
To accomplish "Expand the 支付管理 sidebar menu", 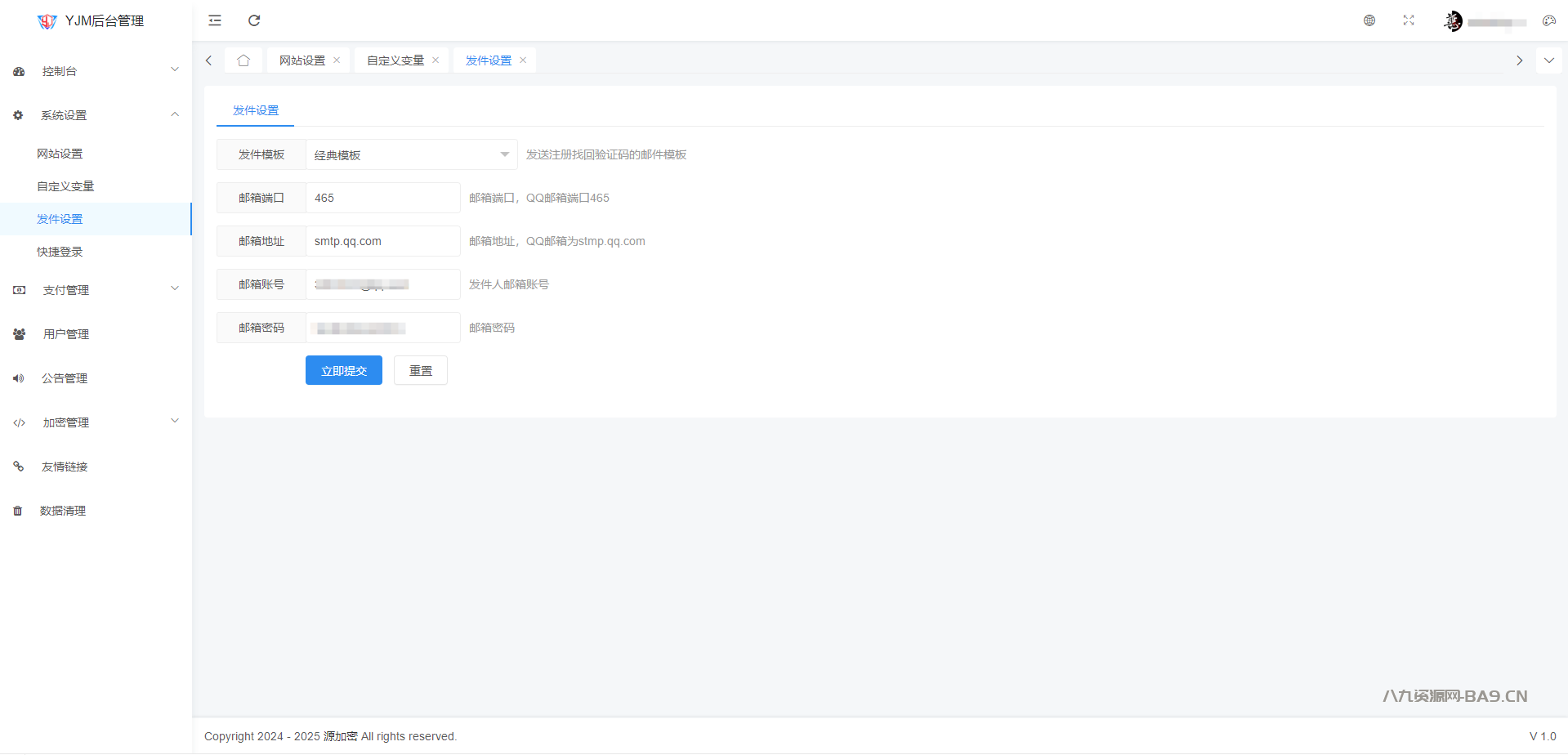I will (96, 290).
